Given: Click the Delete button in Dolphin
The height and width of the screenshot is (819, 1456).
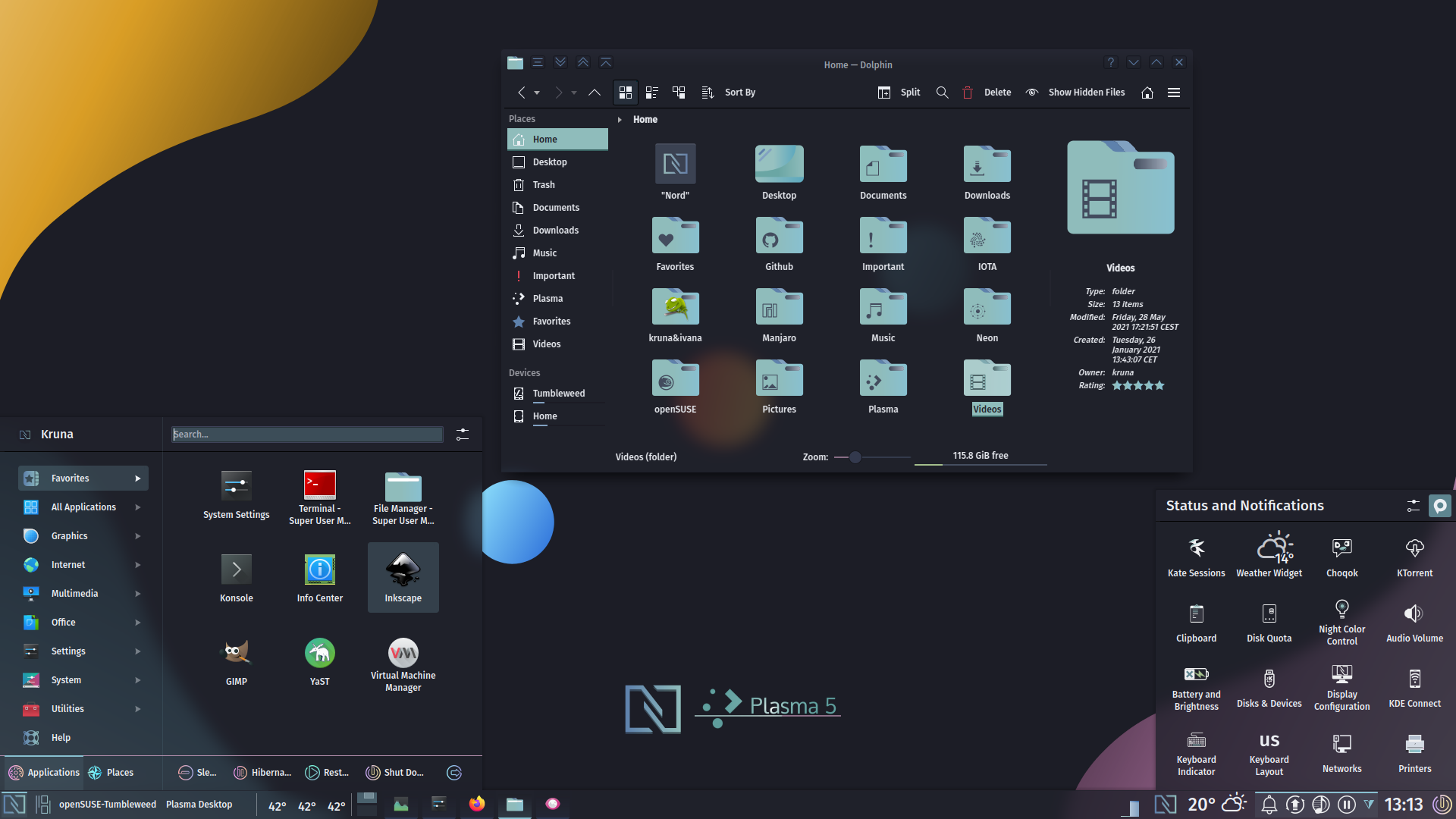Looking at the screenshot, I should tap(987, 93).
